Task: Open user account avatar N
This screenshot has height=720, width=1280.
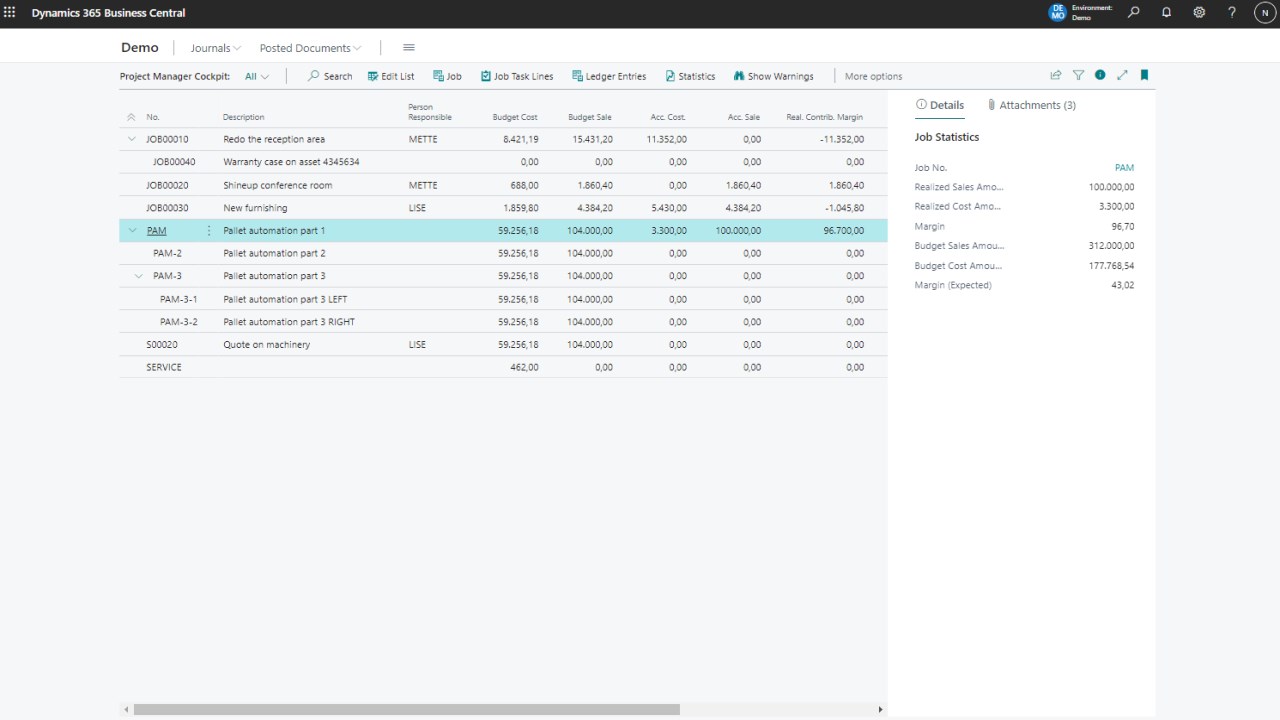Action: click(1265, 13)
